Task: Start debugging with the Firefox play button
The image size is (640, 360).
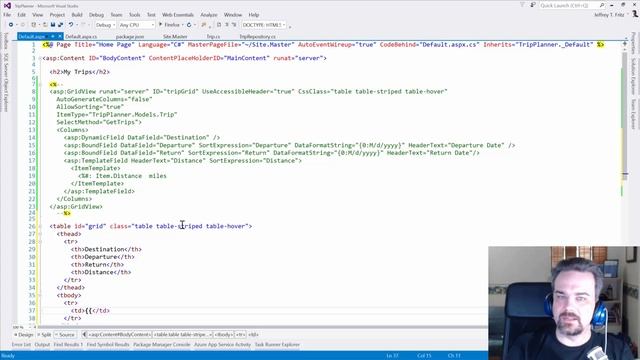Action: (160, 25)
